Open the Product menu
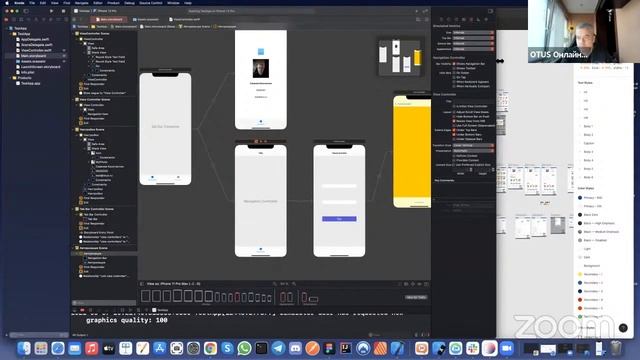 (113, 3)
